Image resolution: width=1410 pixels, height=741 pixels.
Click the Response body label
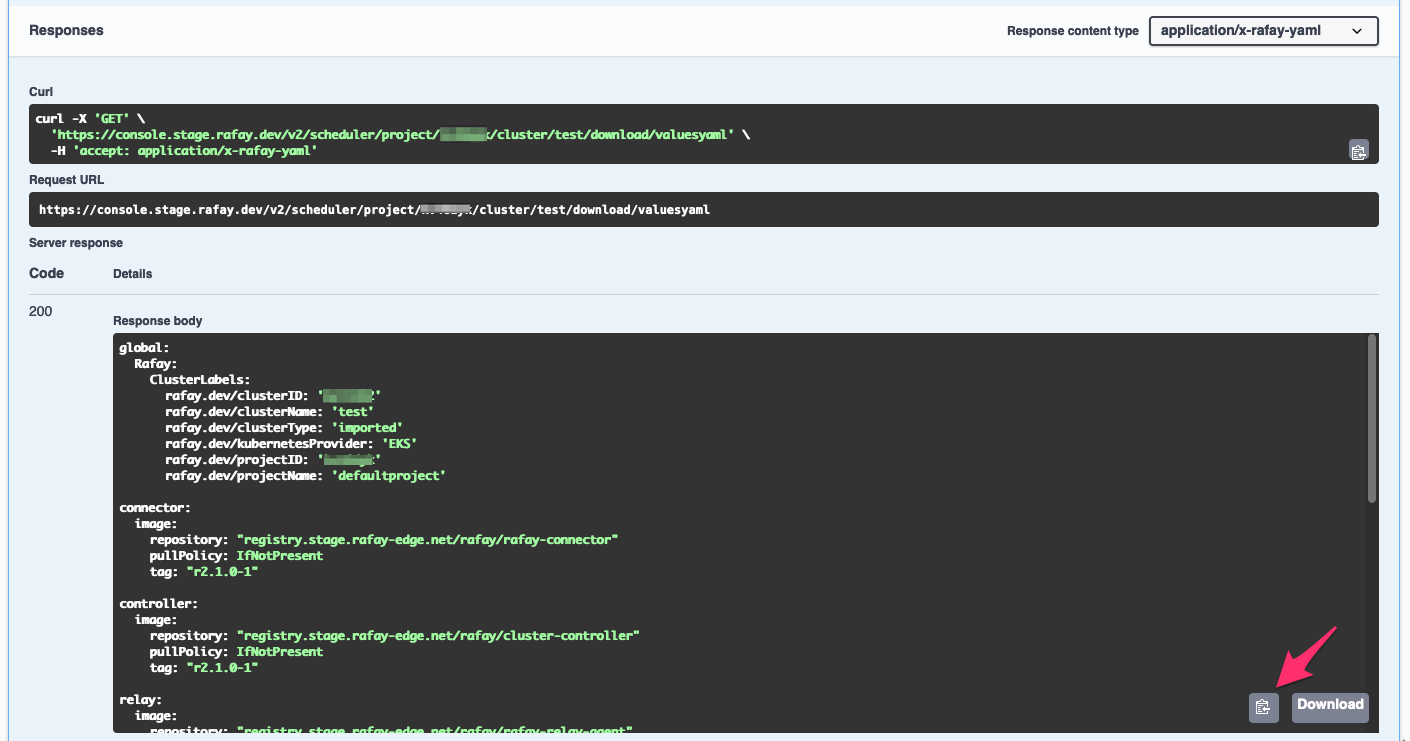157,321
